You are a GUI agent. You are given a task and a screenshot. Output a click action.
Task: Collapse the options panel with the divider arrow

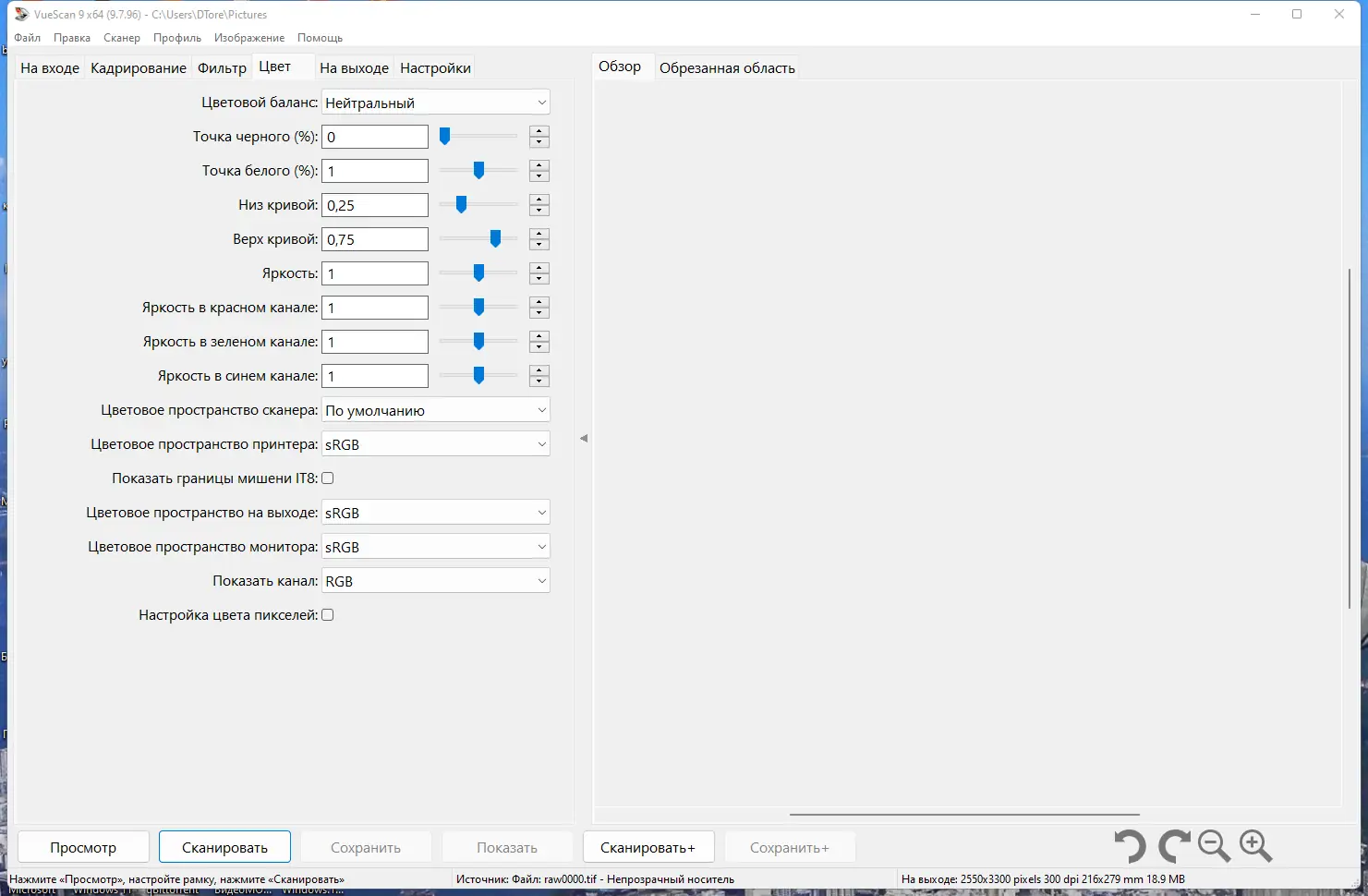point(584,438)
